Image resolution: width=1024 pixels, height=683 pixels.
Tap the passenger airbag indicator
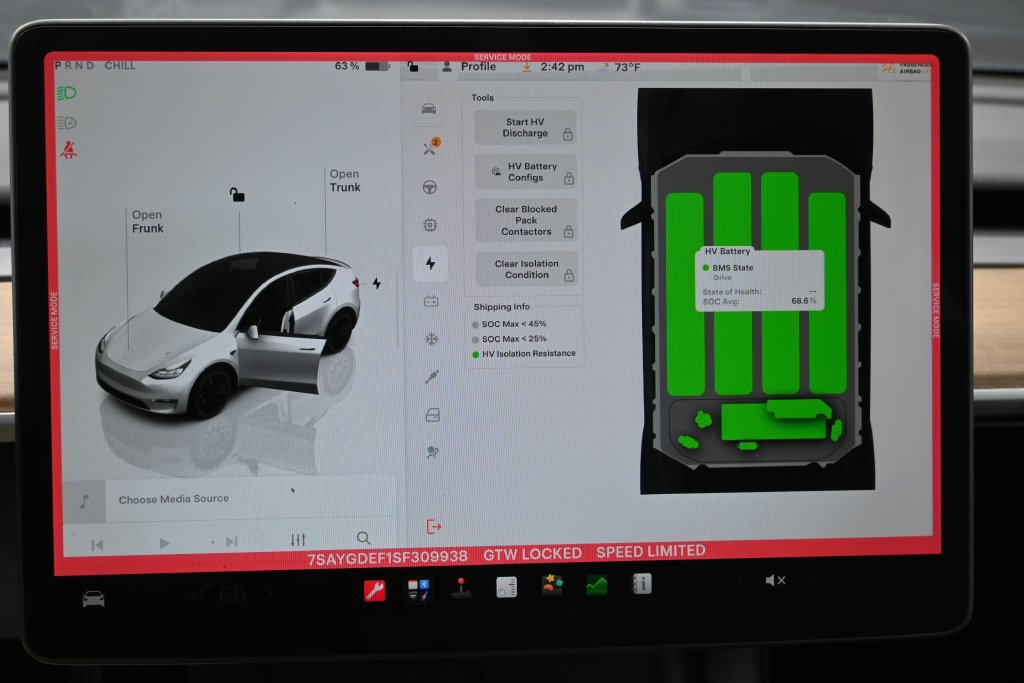click(906, 68)
